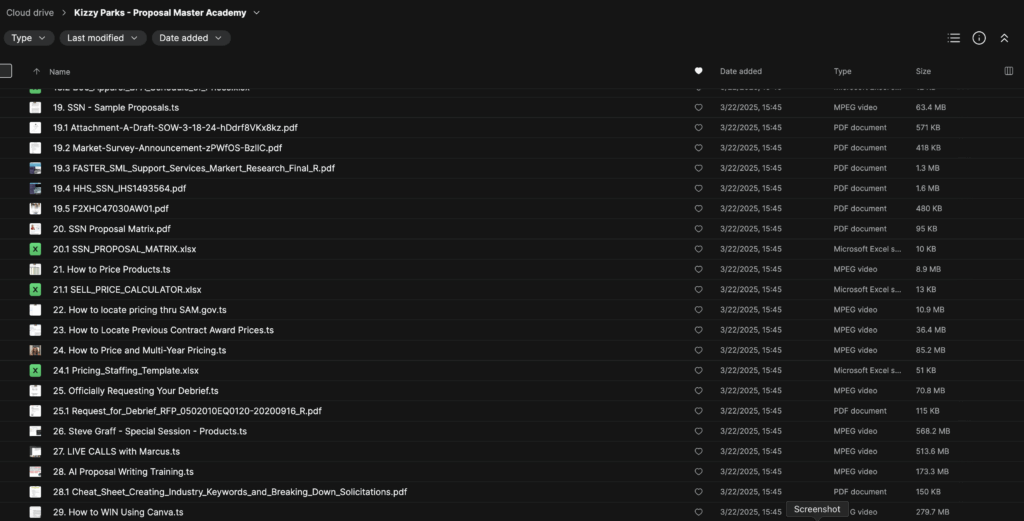
Task: Click the Excel icon for 20.1 SSN_PROPOSAL_MATRIX.xlsx
Action: click(x=35, y=249)
